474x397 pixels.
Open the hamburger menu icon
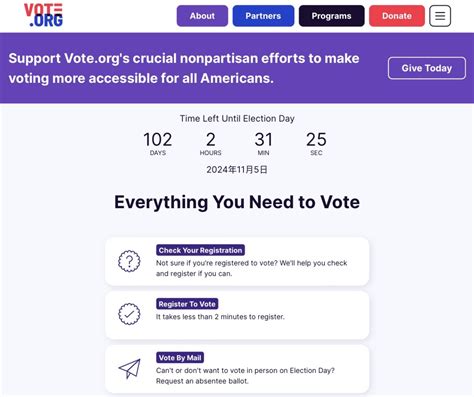[440, 16]
